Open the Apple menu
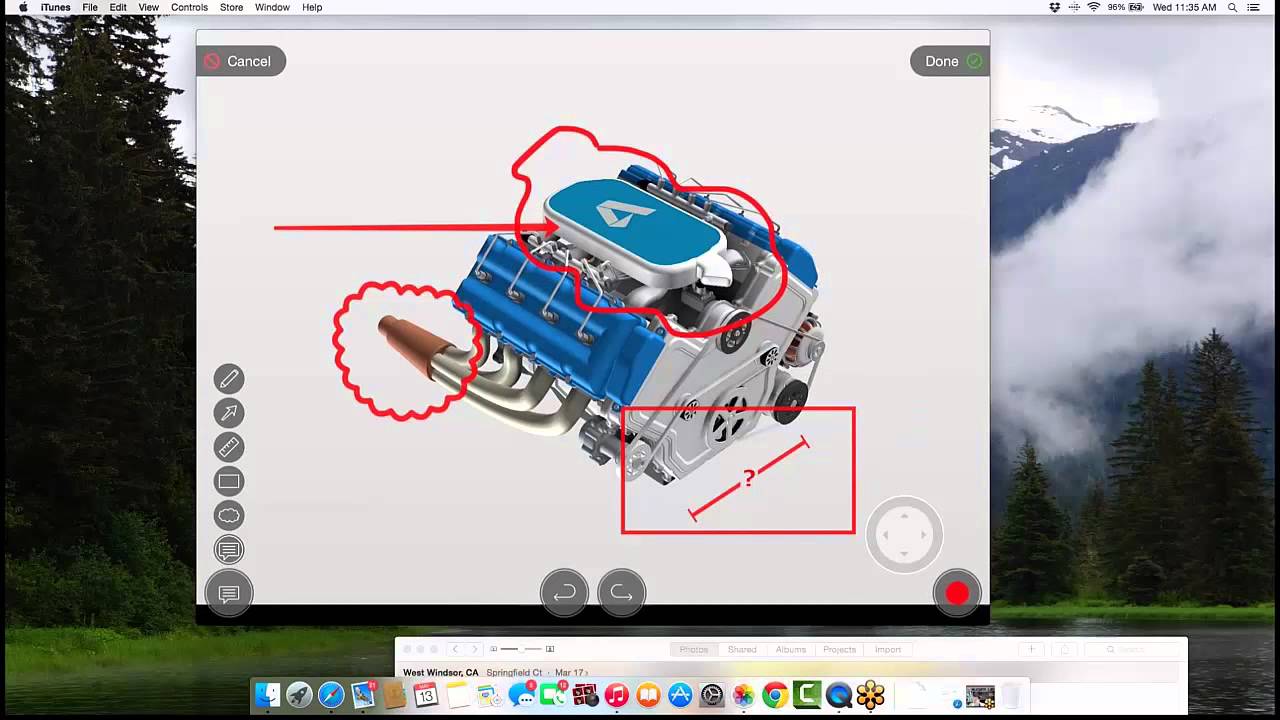The image size is (1280, 720). coord(22,7)
